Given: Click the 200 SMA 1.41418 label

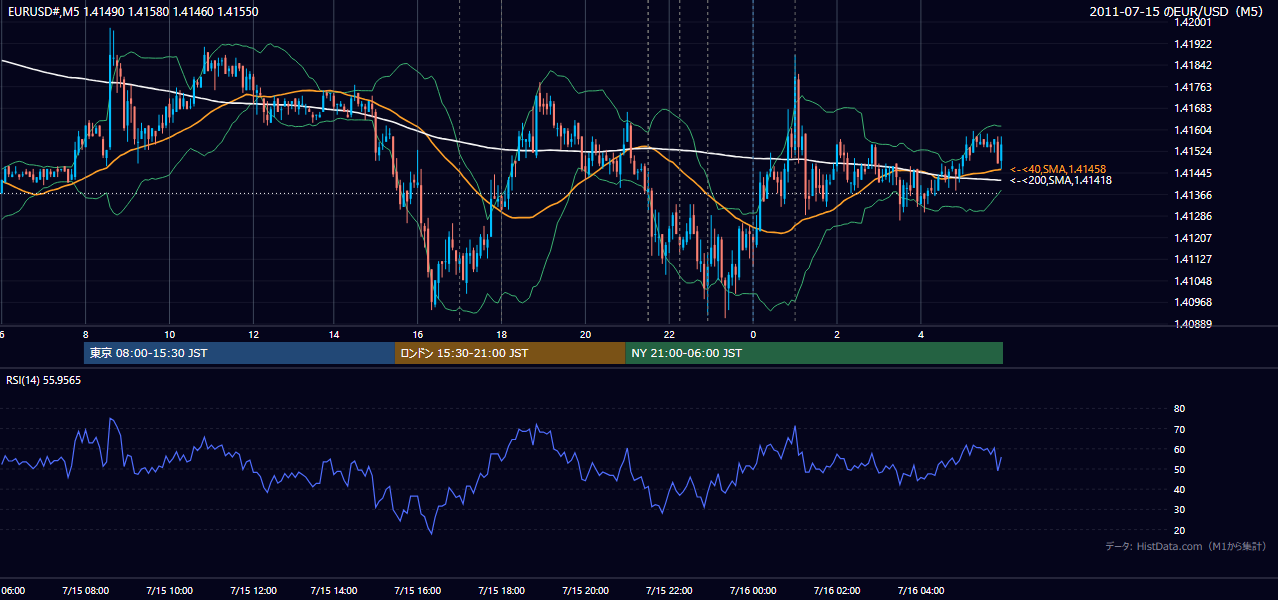Looking at the screenshot, I should (1061, 180).
